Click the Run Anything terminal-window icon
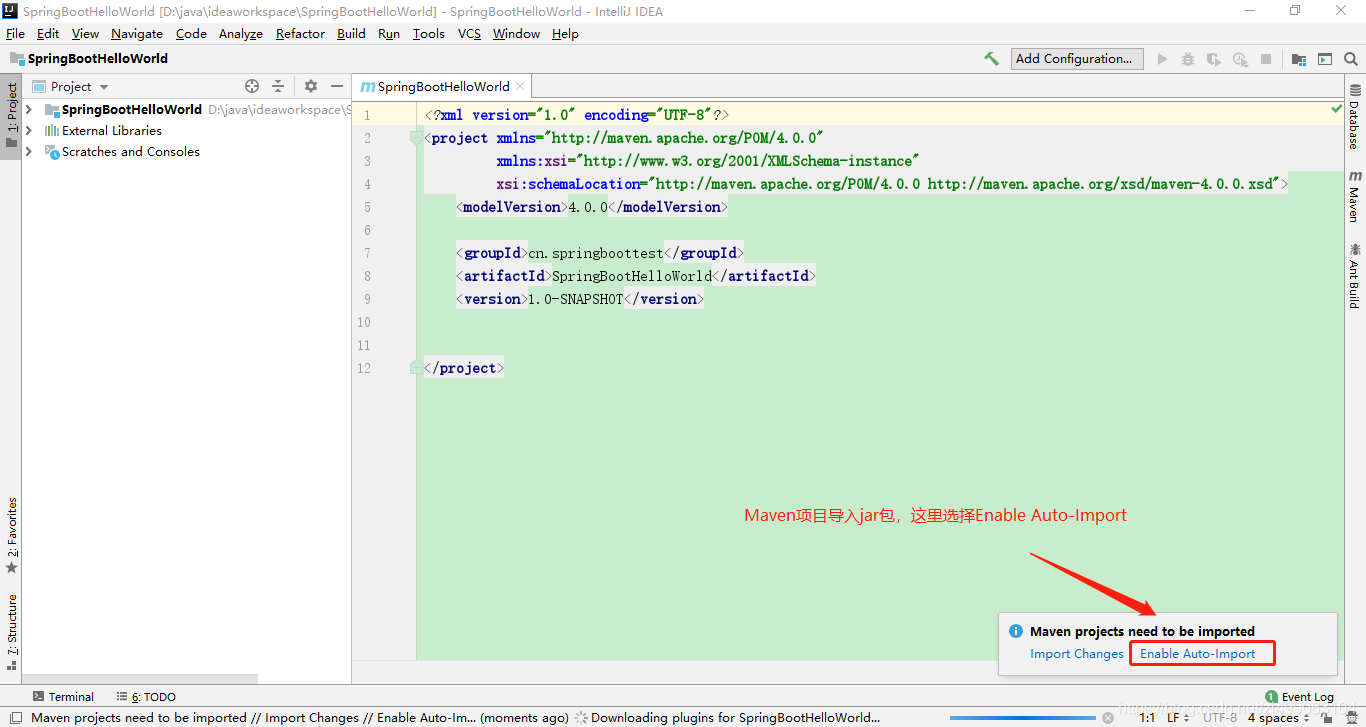The width and height of the screenshot is (1366, 727). (x=1325, y=59)
